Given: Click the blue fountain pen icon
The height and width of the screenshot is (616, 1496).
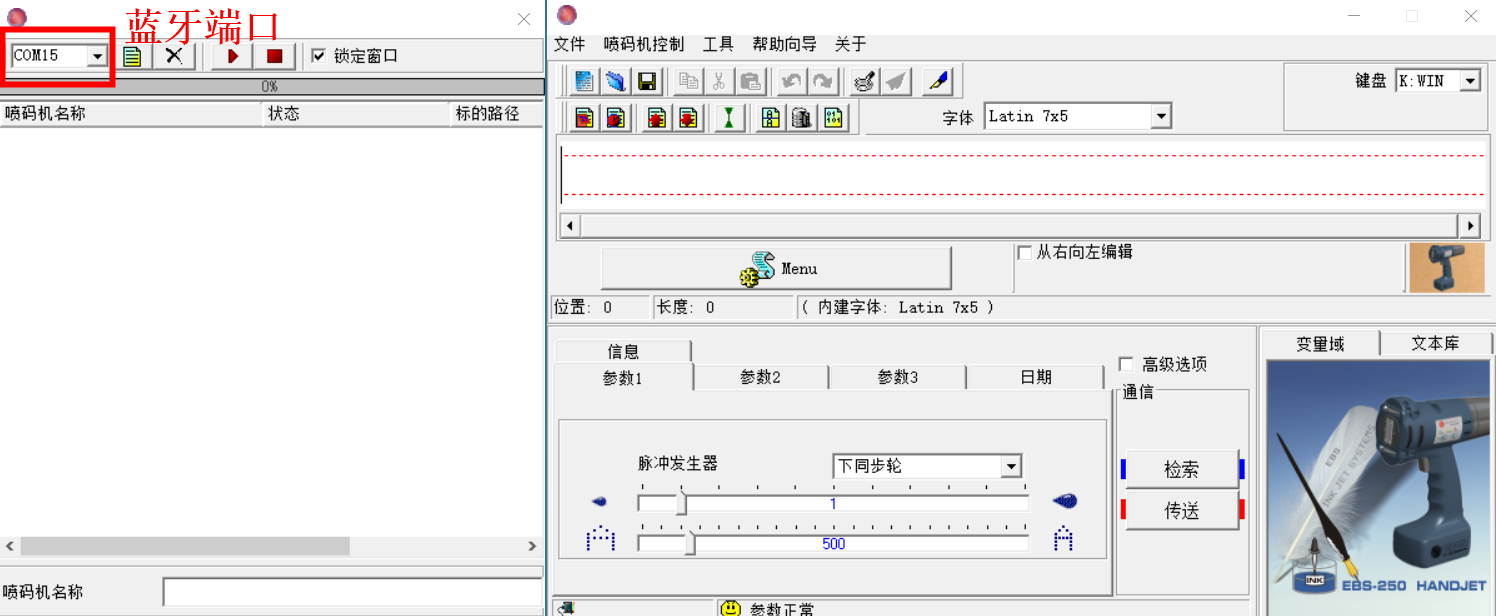Looking at the screenshot, I should pos(937,81).
